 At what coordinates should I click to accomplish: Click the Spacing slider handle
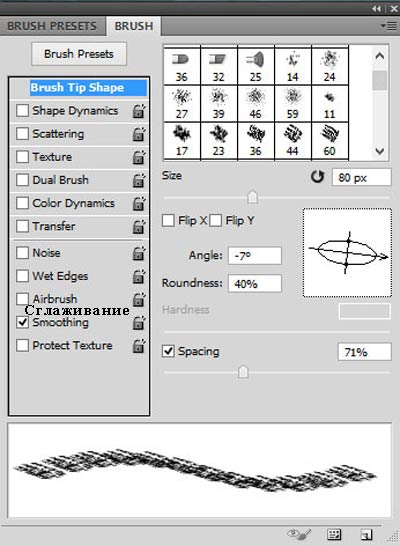(x=243, y=371)
